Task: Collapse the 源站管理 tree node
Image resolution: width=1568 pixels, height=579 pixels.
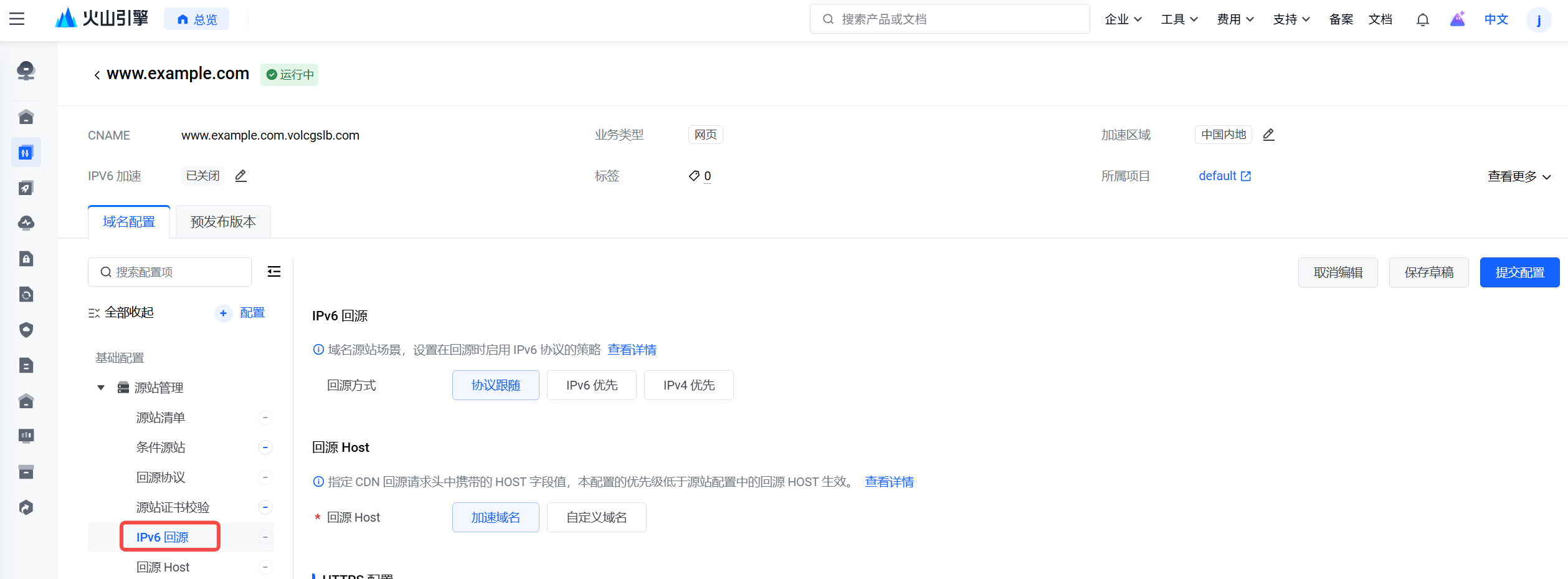Action: point(101,388)
